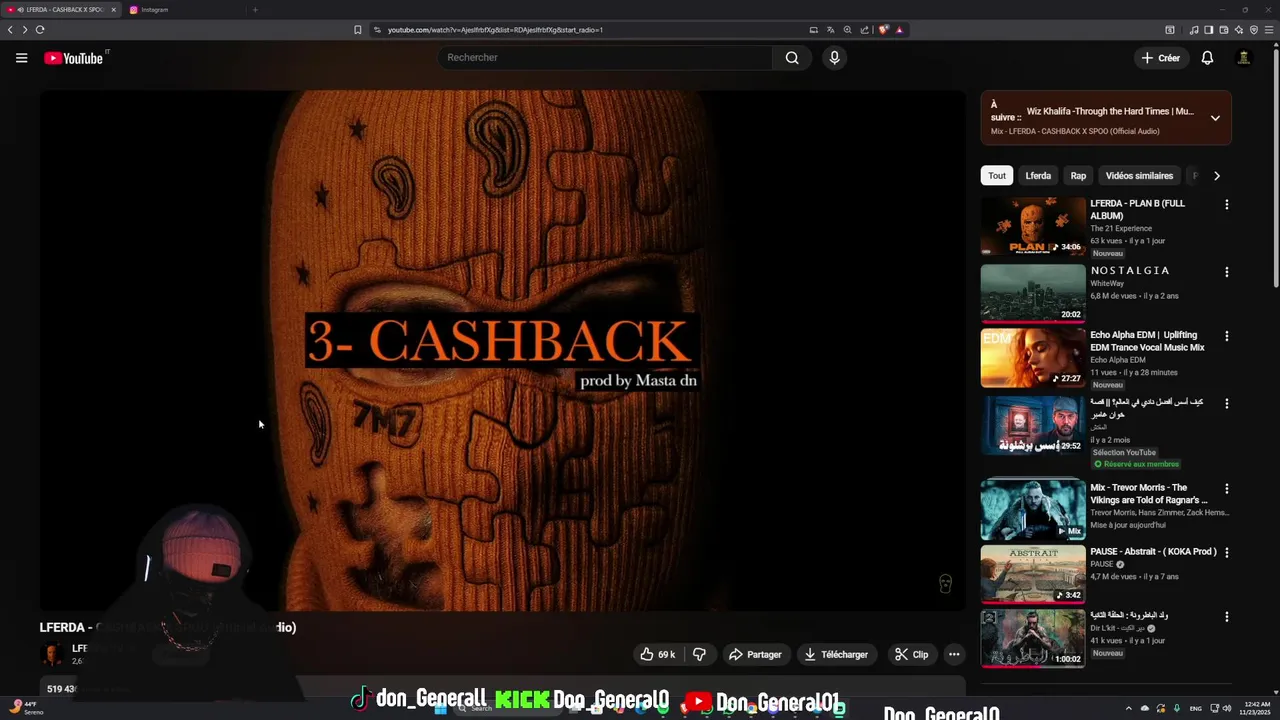This screenshot has width=1280, height=720.
Task: Click the share page icon in the address bar
Action: tap(865, 30)
